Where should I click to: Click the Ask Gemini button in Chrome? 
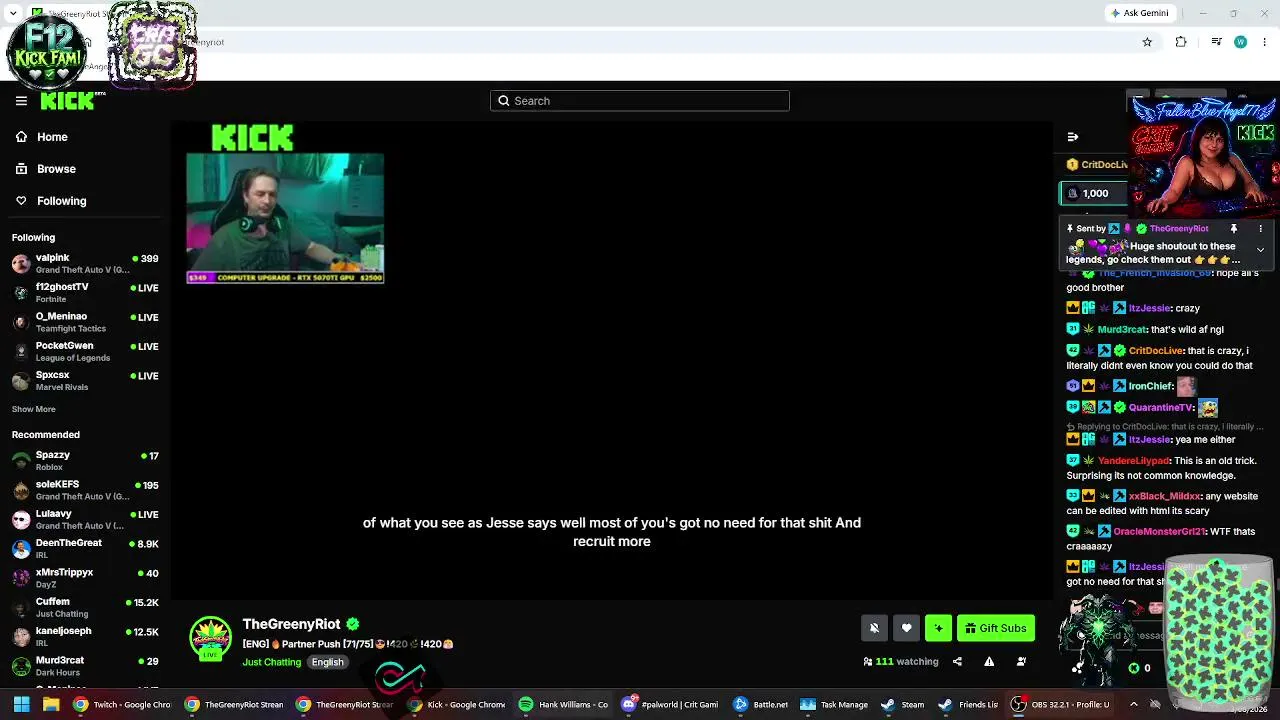(1139, 13)
